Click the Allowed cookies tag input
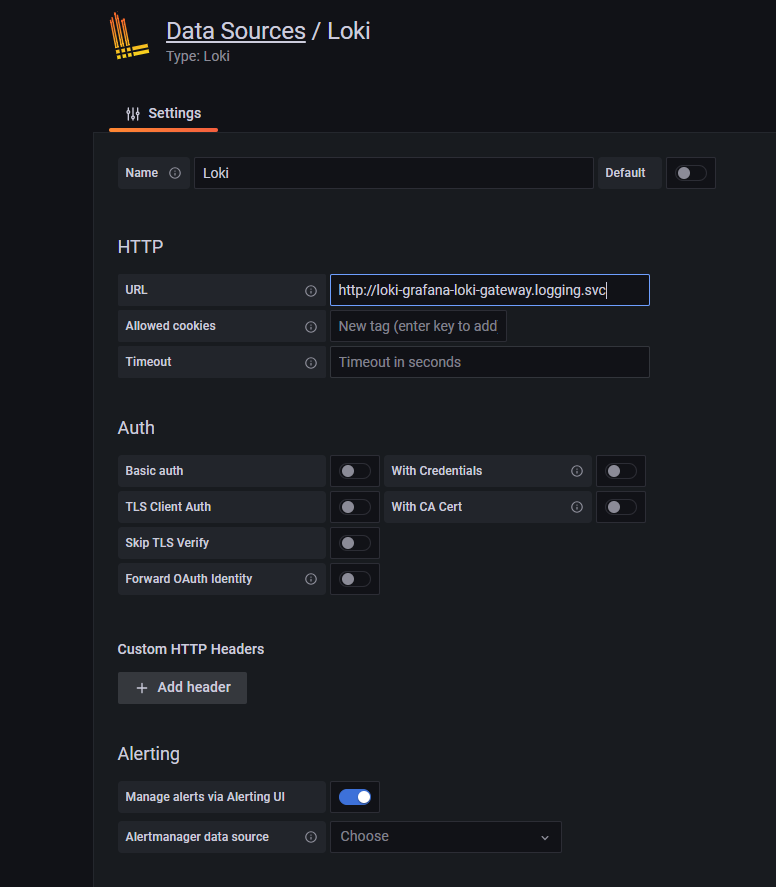Screen dimensions: 776x887 (418, 326)
